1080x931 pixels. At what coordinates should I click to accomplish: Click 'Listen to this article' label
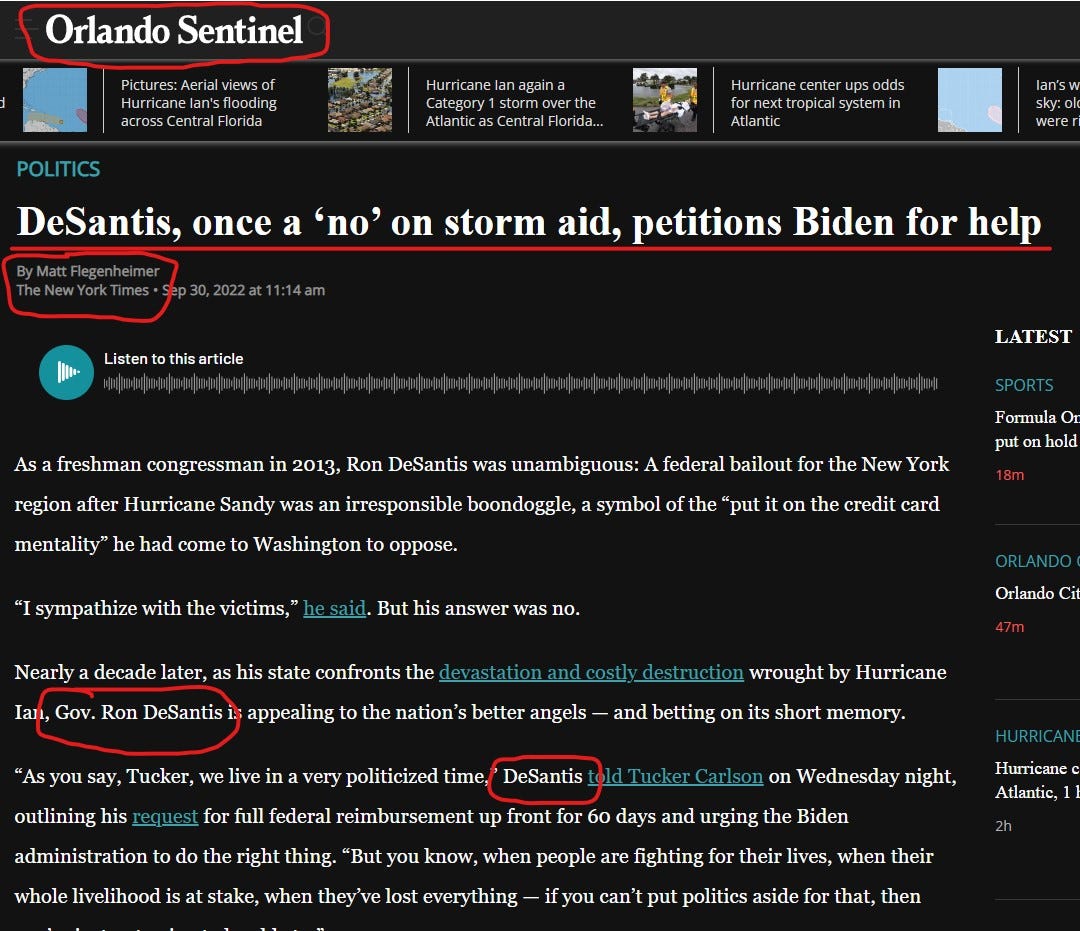[174, 359]
